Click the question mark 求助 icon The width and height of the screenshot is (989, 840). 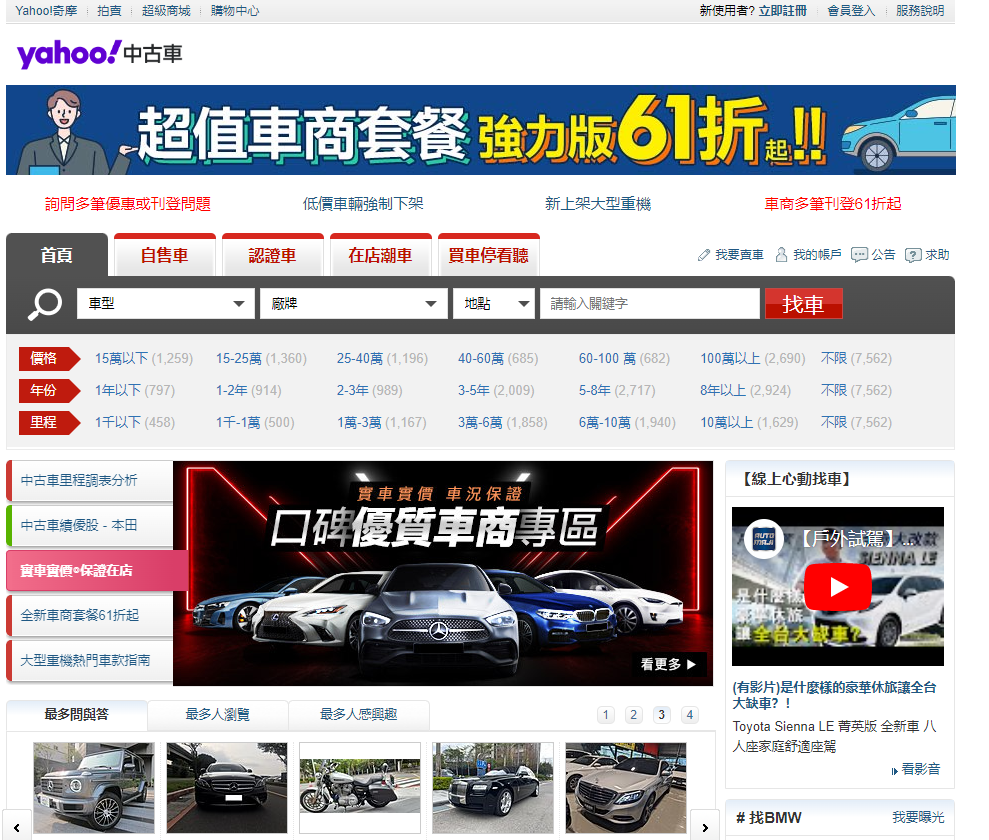click(912, 255)
